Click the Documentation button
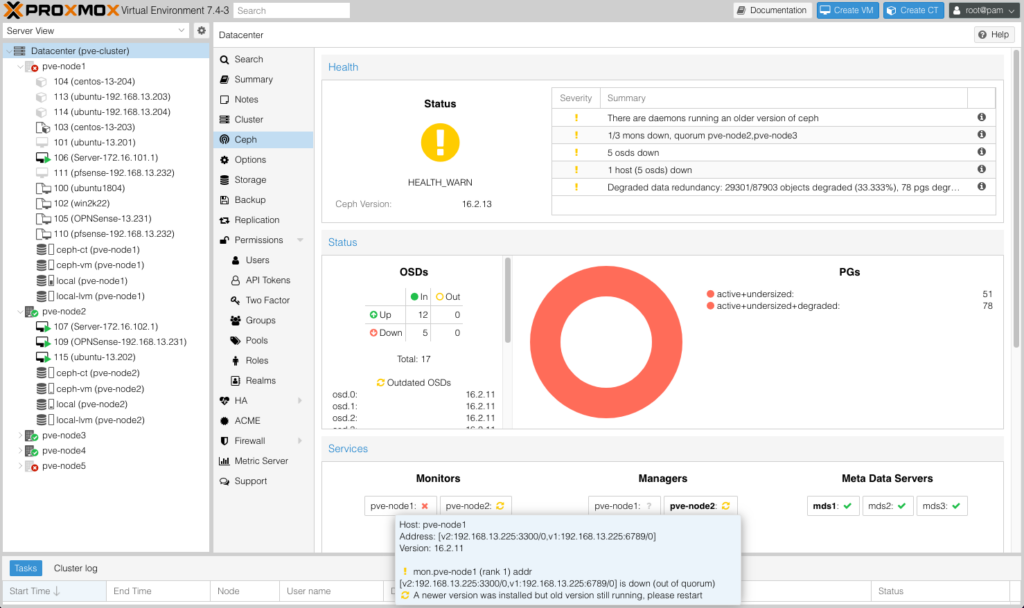 773,10
